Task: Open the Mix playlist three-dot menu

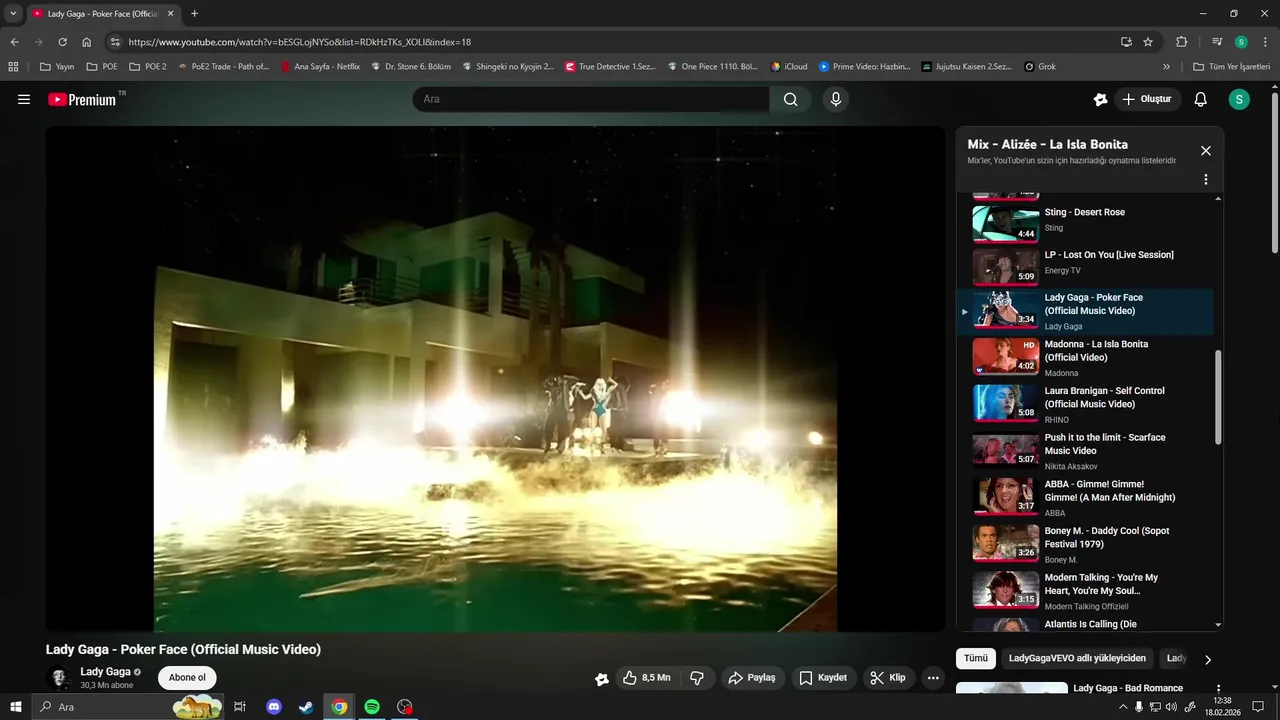Action: pos(1206,180)
